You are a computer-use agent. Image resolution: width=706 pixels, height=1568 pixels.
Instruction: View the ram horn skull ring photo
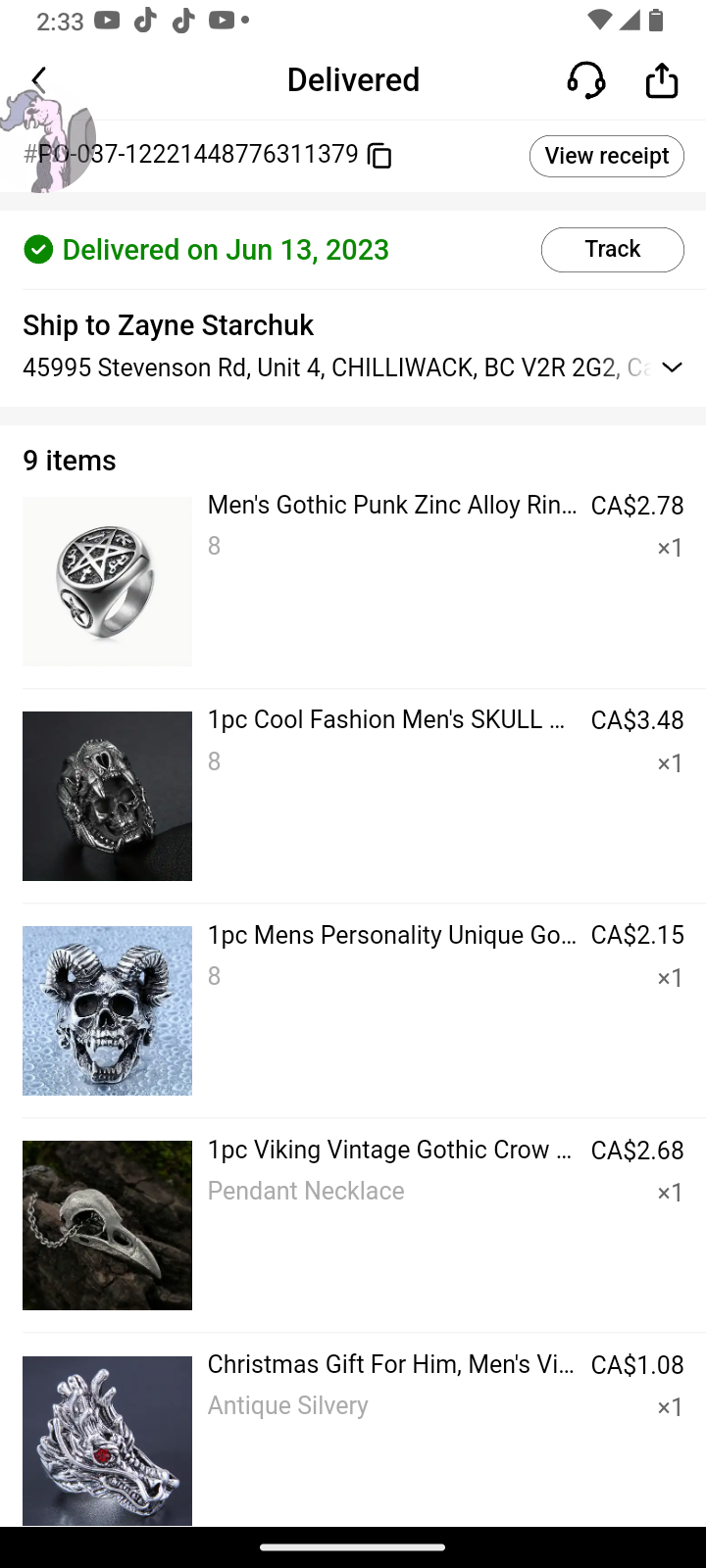(x=107, y=1010)
